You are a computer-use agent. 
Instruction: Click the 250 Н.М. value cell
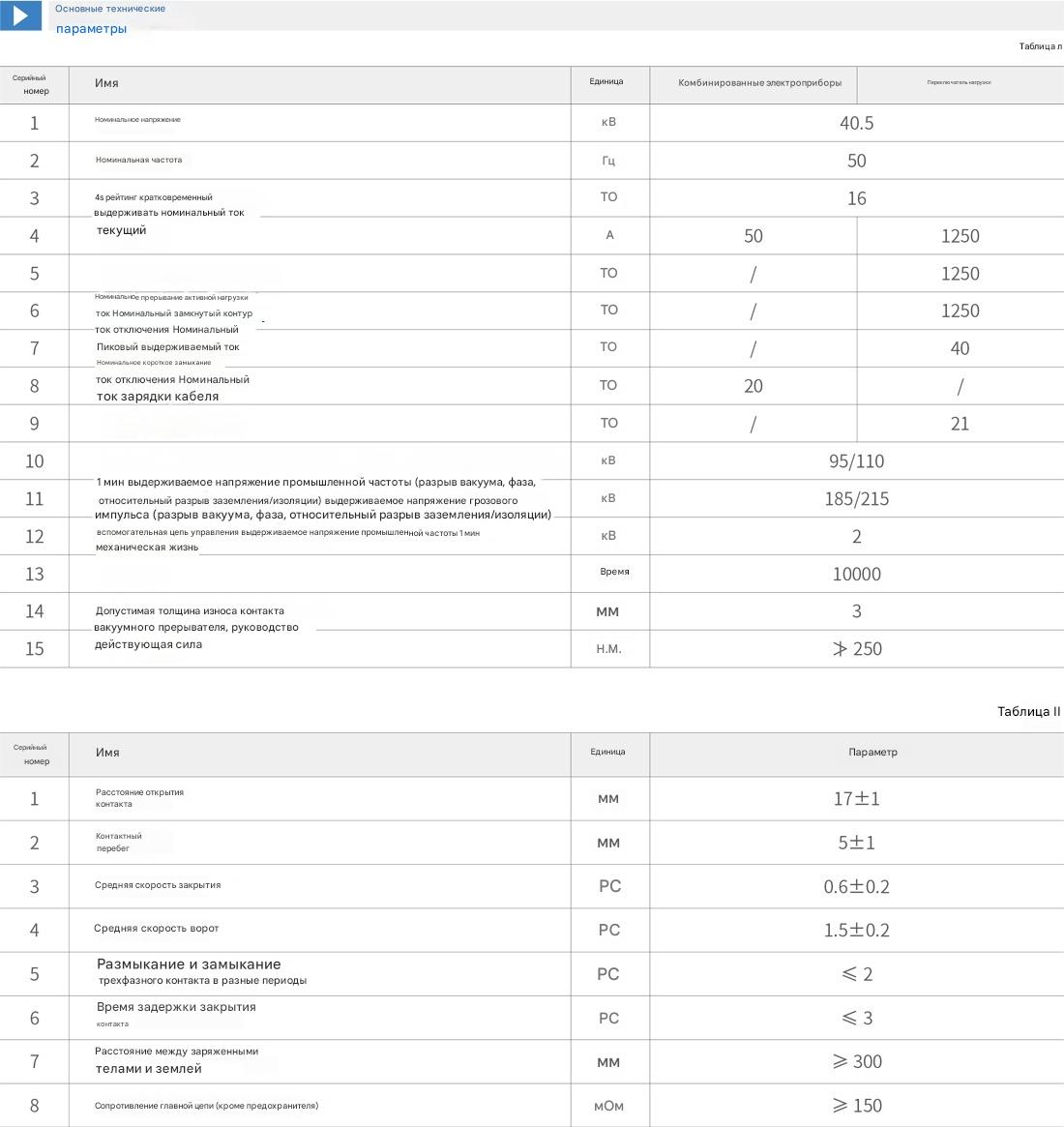857,649
